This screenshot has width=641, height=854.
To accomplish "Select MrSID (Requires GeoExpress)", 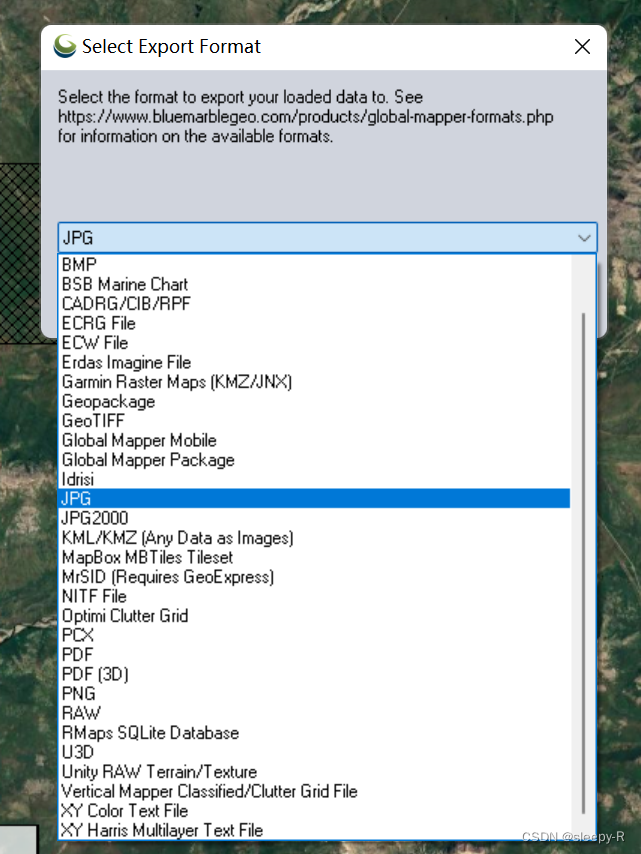I will 314,577.
